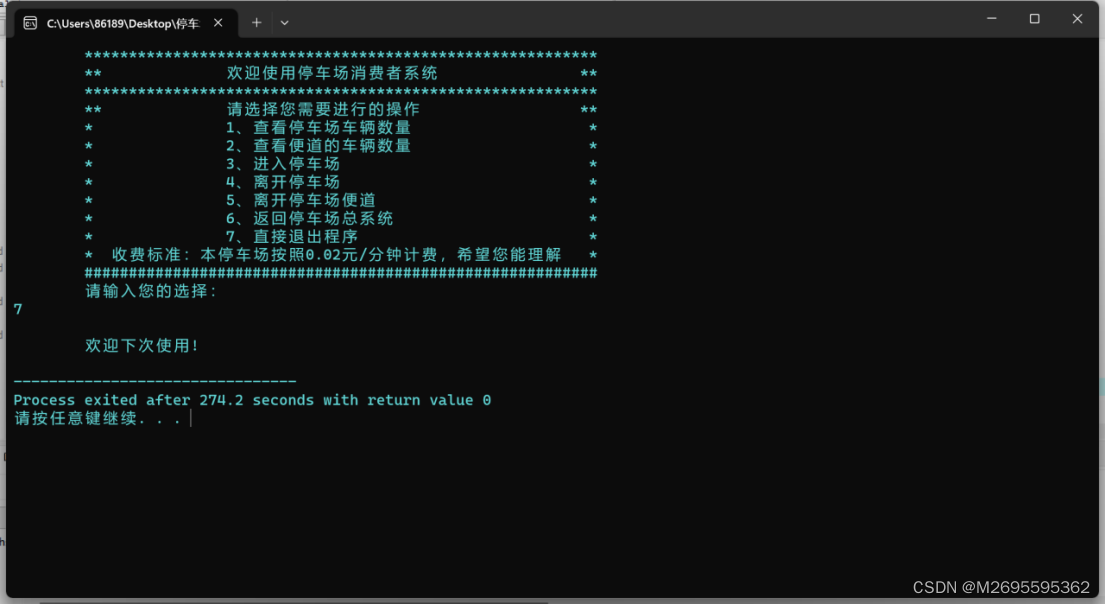Click the prompt "请按任意键继续. . ."

(97, 418)
